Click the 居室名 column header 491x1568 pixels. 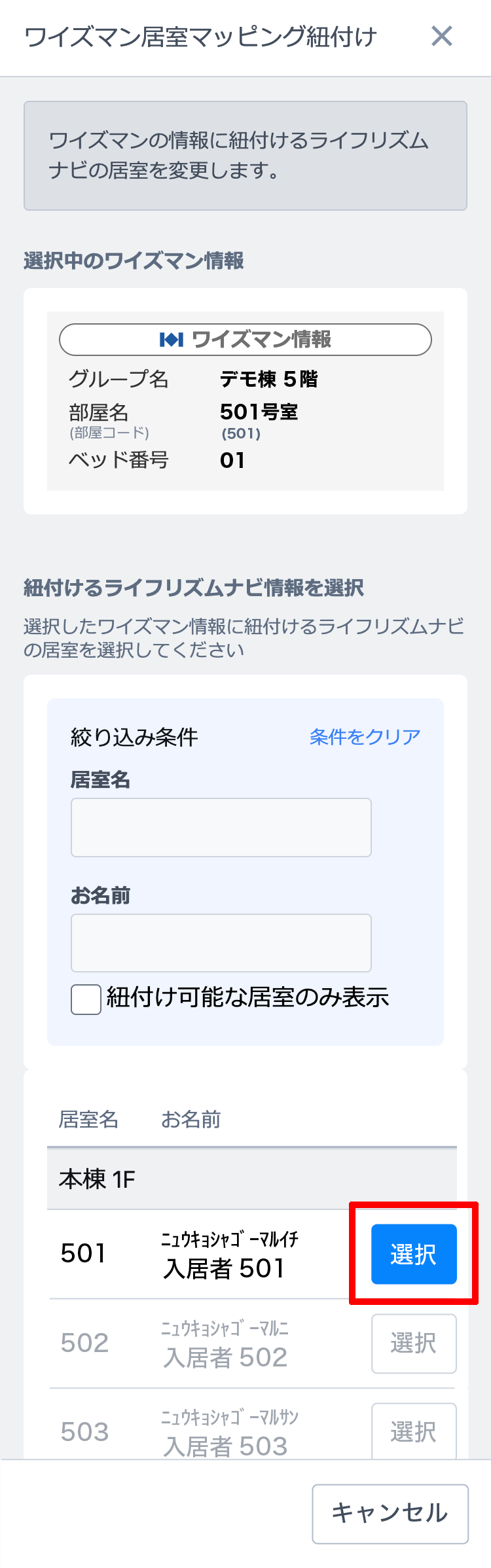(88, 1120)
